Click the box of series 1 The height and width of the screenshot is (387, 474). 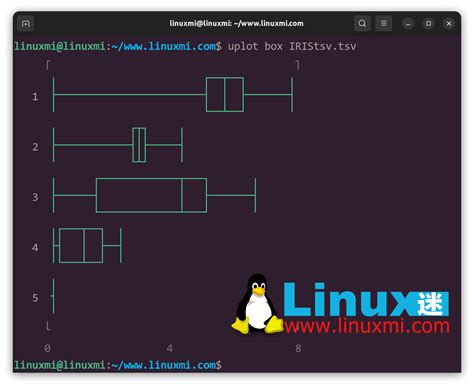click(x=225, y=95)
